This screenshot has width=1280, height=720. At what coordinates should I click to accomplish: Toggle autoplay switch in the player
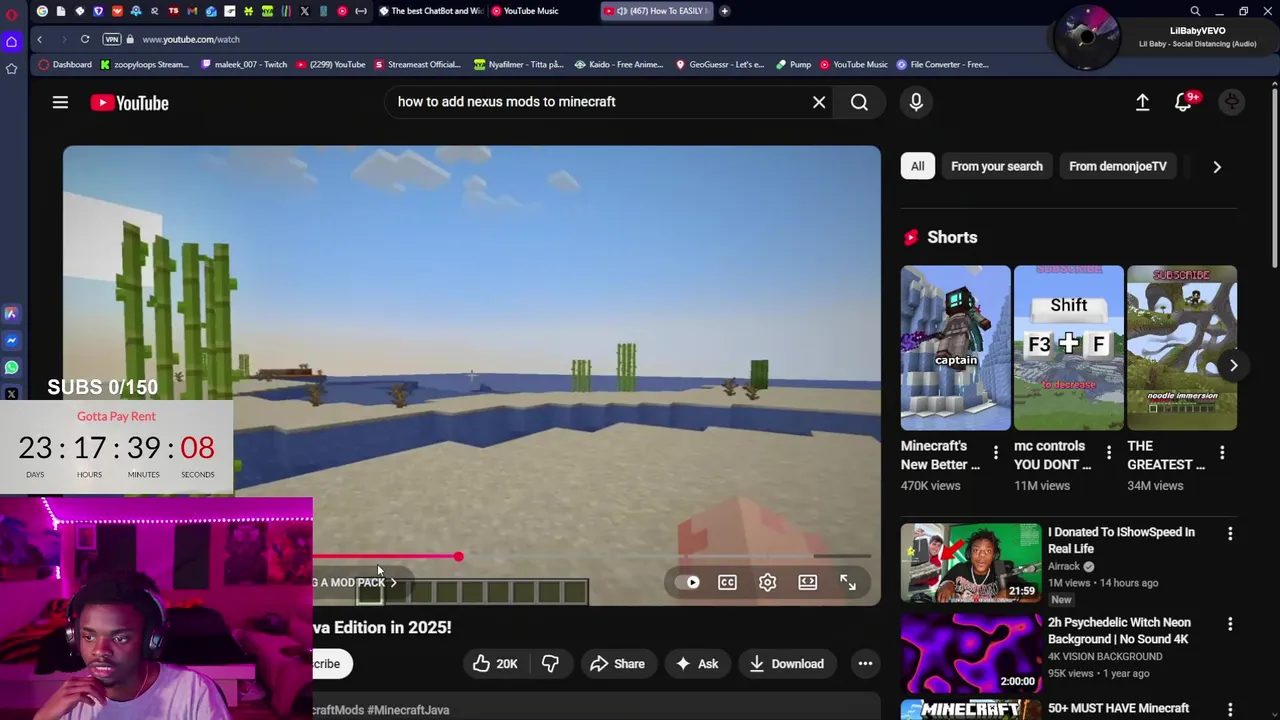point(688,582)
